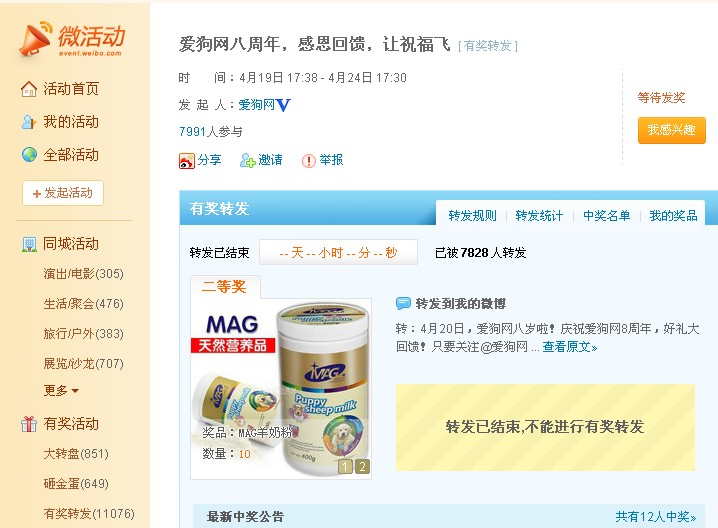718x528 pixels.
Task: Switch to prize image page 1
Action: [x=345, y=467]
